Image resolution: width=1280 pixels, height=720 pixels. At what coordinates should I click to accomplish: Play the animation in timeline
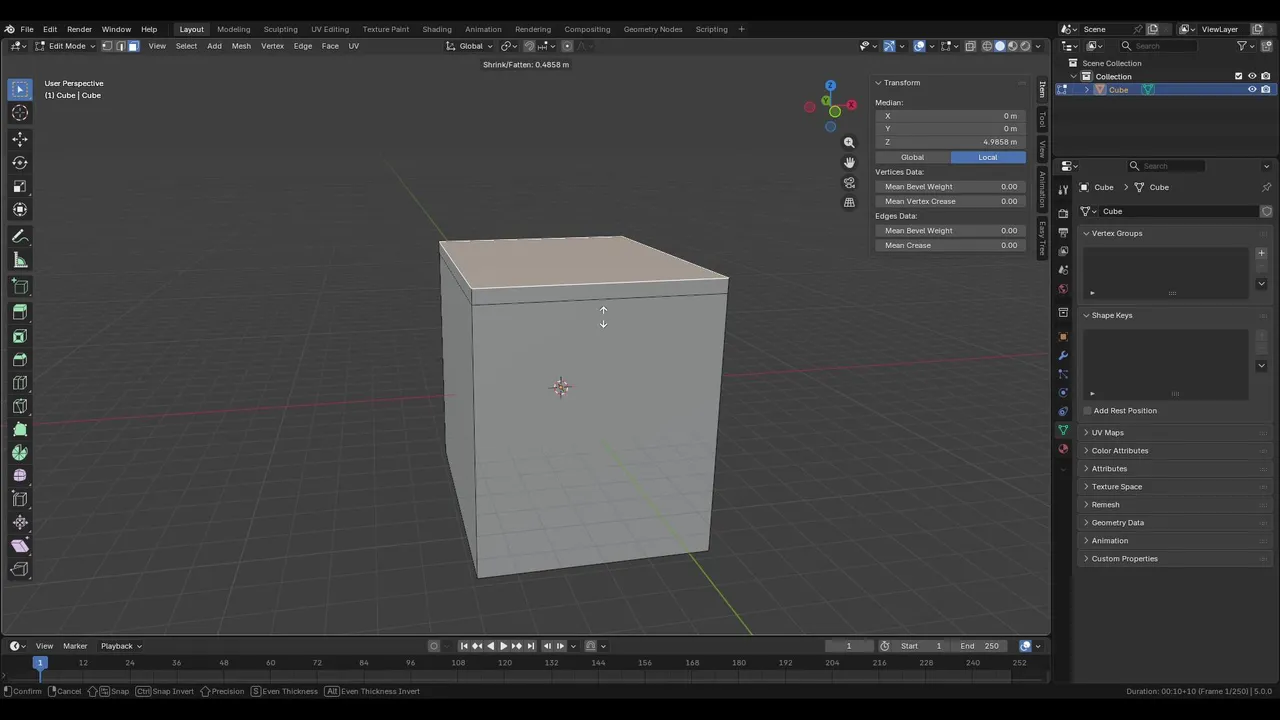[x=503, y=646]
